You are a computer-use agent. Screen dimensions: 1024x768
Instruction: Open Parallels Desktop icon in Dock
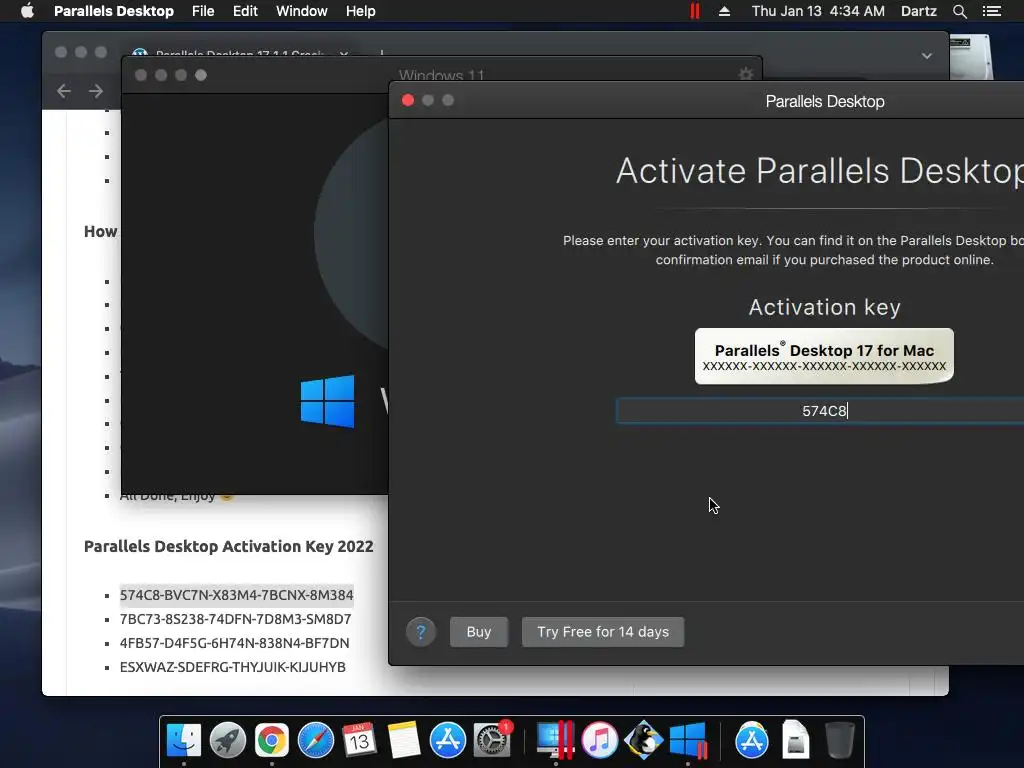tap(555, 740)
